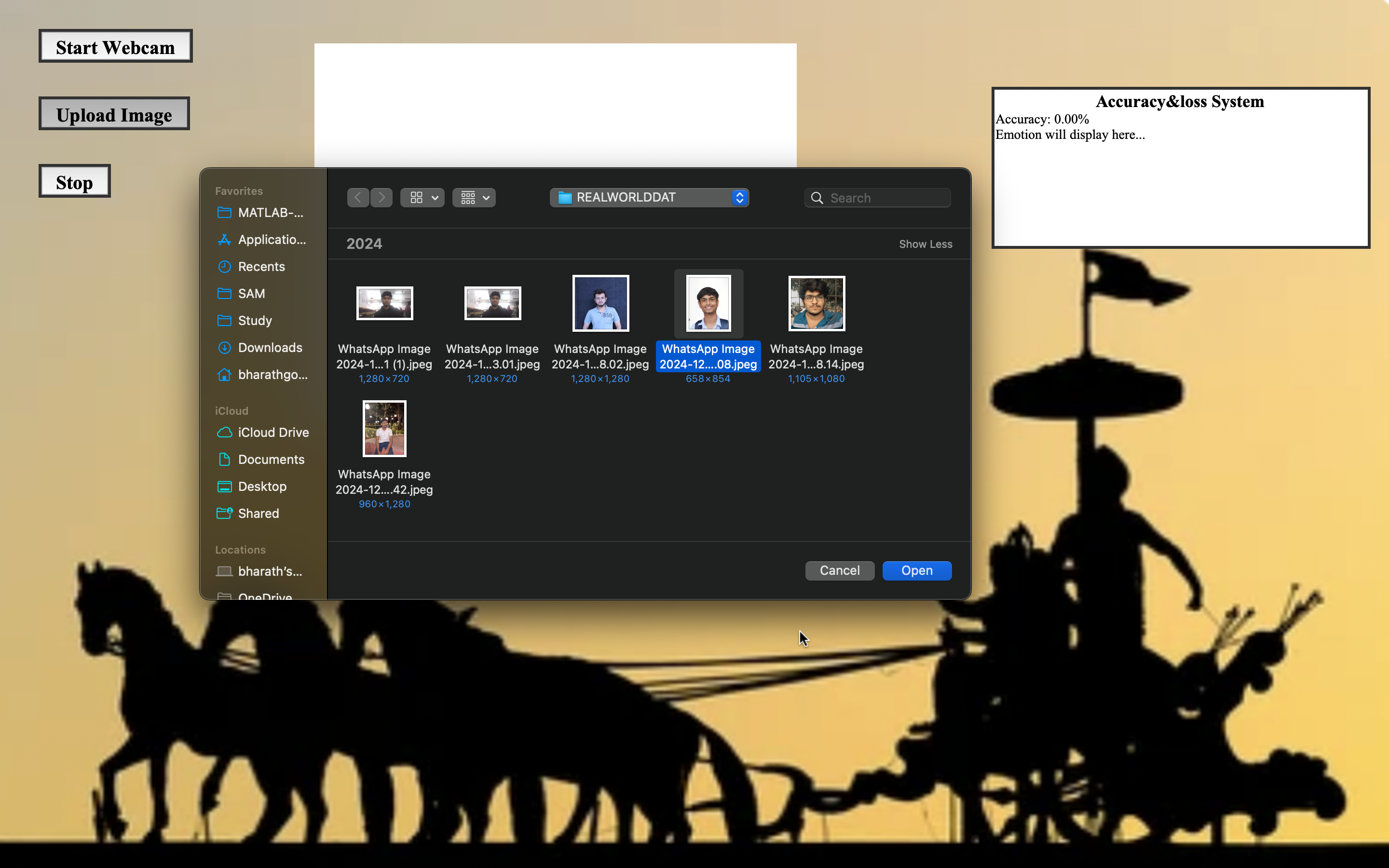This screenshot has width=1389, height=868.
Task: Click the Recents clock icon
Action: pos(224,266)
